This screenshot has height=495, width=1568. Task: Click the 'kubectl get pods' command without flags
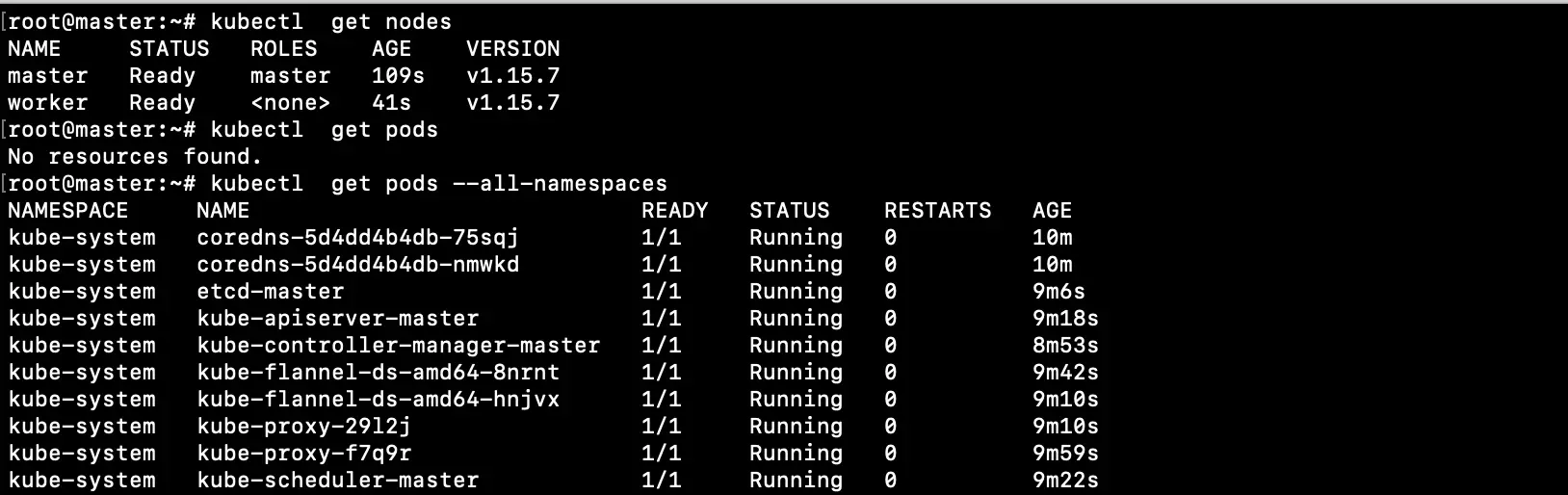click(x=324, y=129)
